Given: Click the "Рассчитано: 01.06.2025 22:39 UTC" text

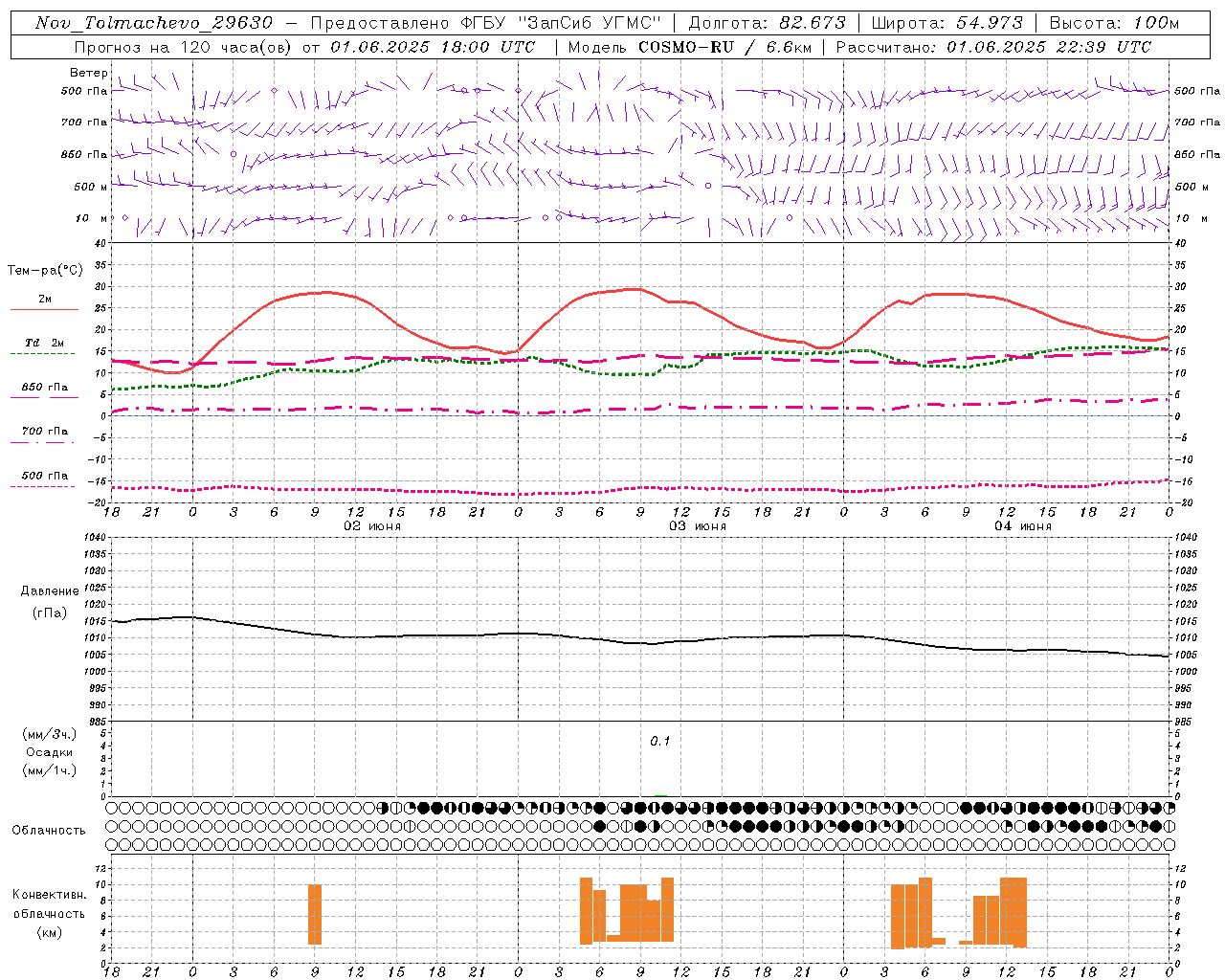Looking at the screenshot, I should 993,47.
